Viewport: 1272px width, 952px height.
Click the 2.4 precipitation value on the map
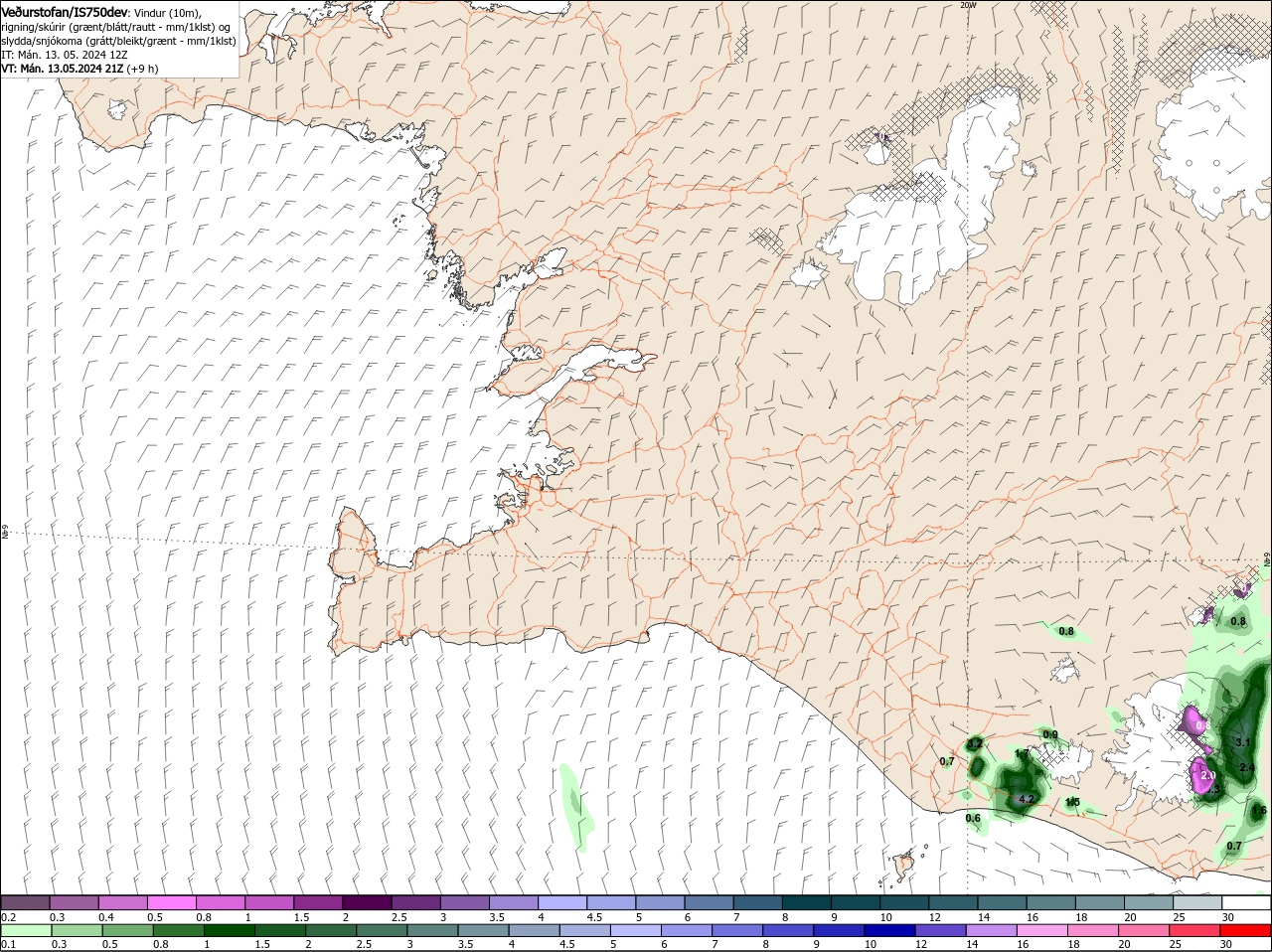coord(1248,768)
